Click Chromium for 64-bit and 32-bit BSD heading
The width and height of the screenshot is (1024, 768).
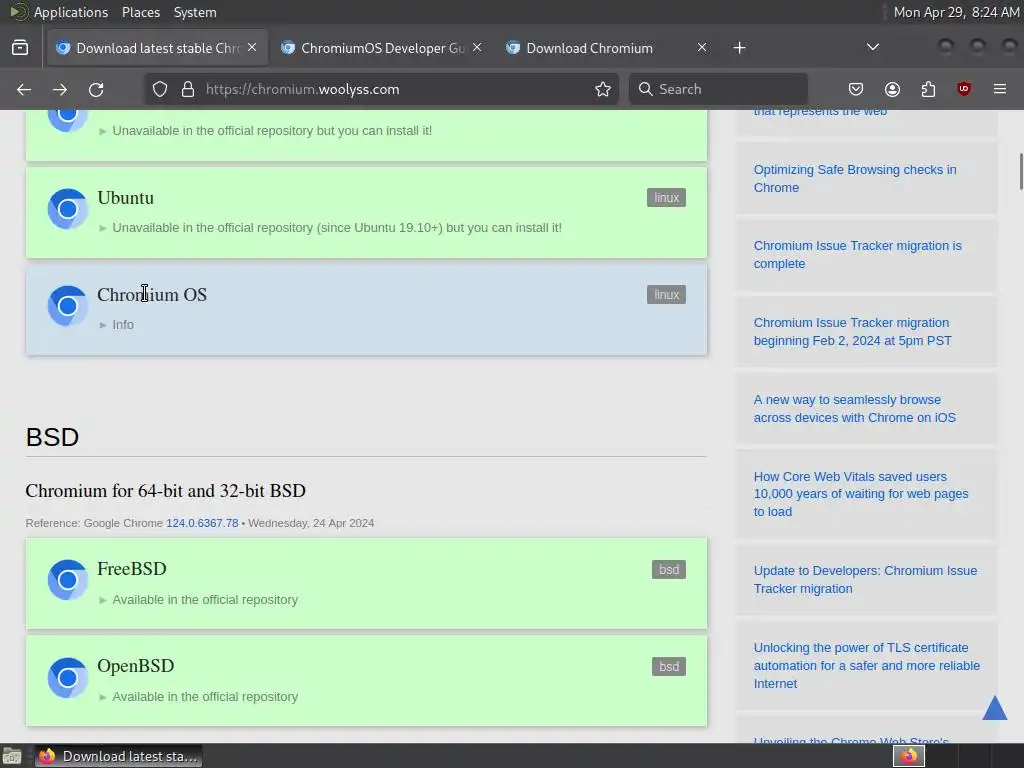165,491
